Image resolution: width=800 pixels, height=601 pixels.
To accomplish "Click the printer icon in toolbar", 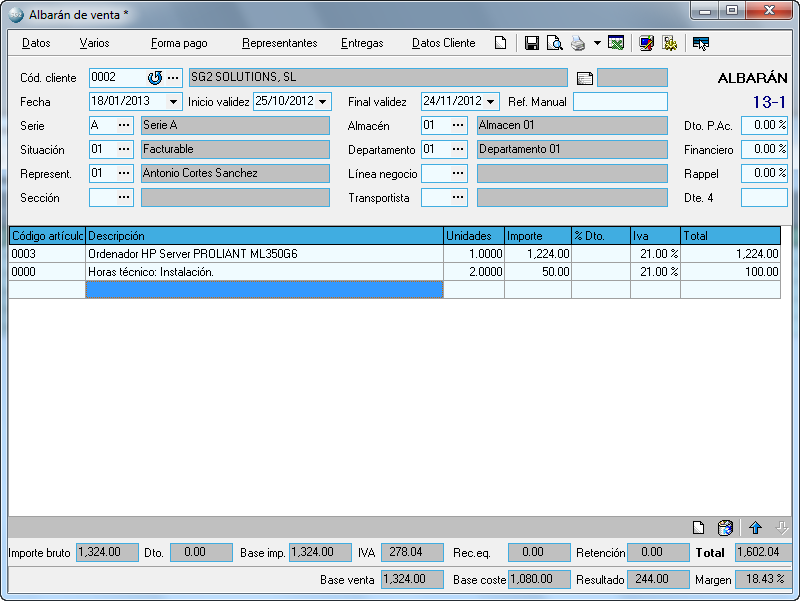I will [578, 43].
